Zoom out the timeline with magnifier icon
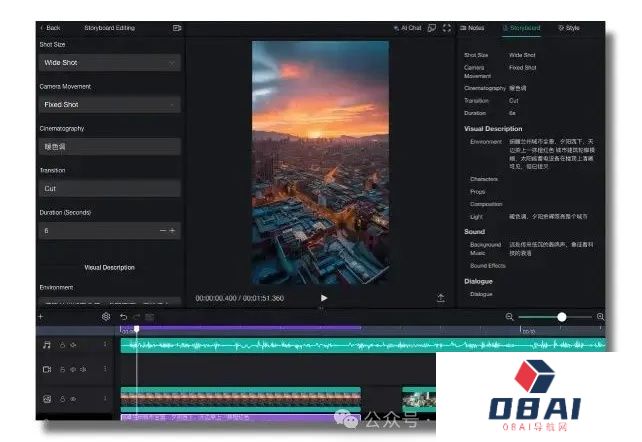This screenshot has height=442, width=642. 509,317
